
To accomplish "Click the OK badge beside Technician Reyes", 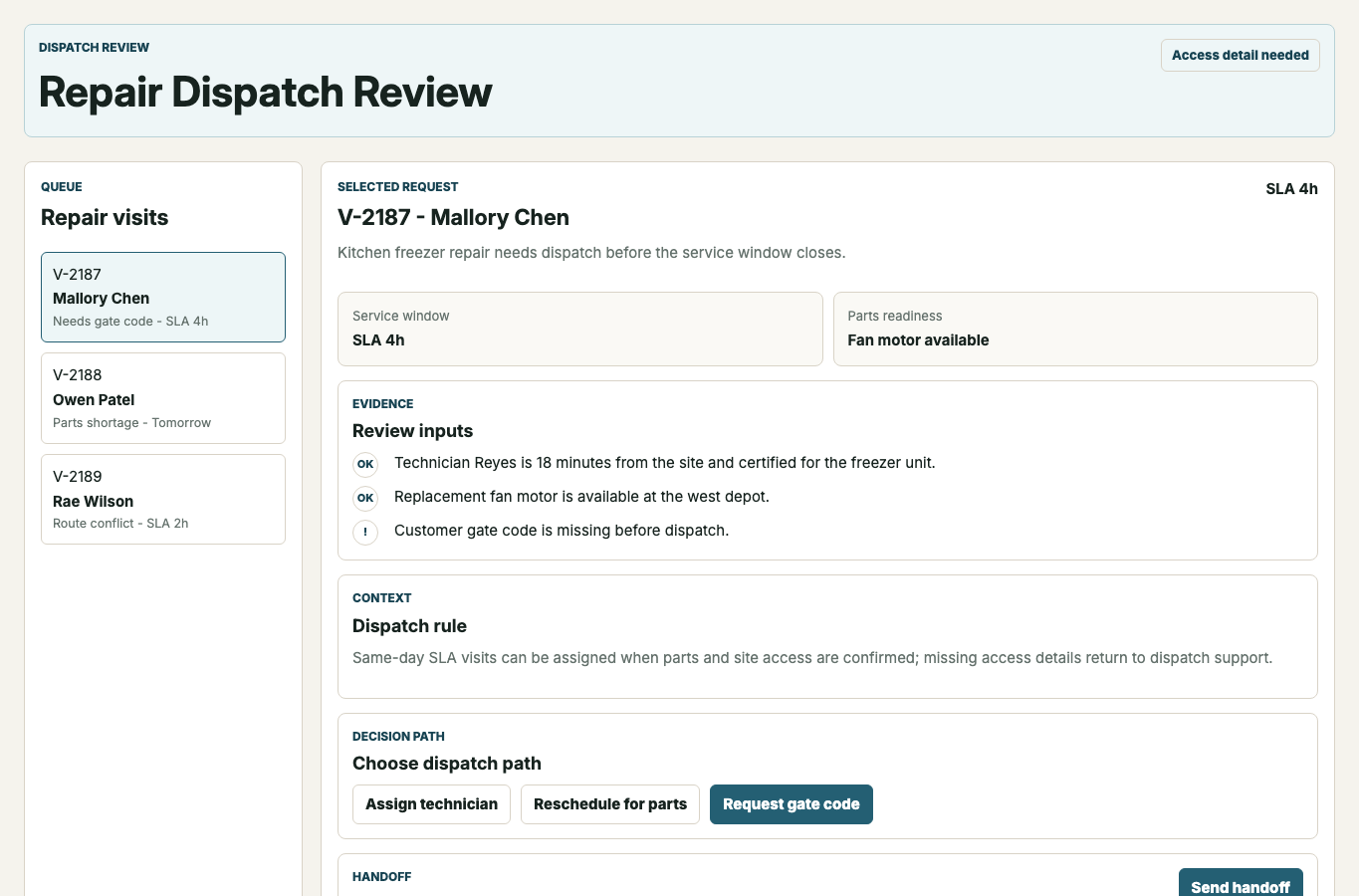I will click(365, 464).
